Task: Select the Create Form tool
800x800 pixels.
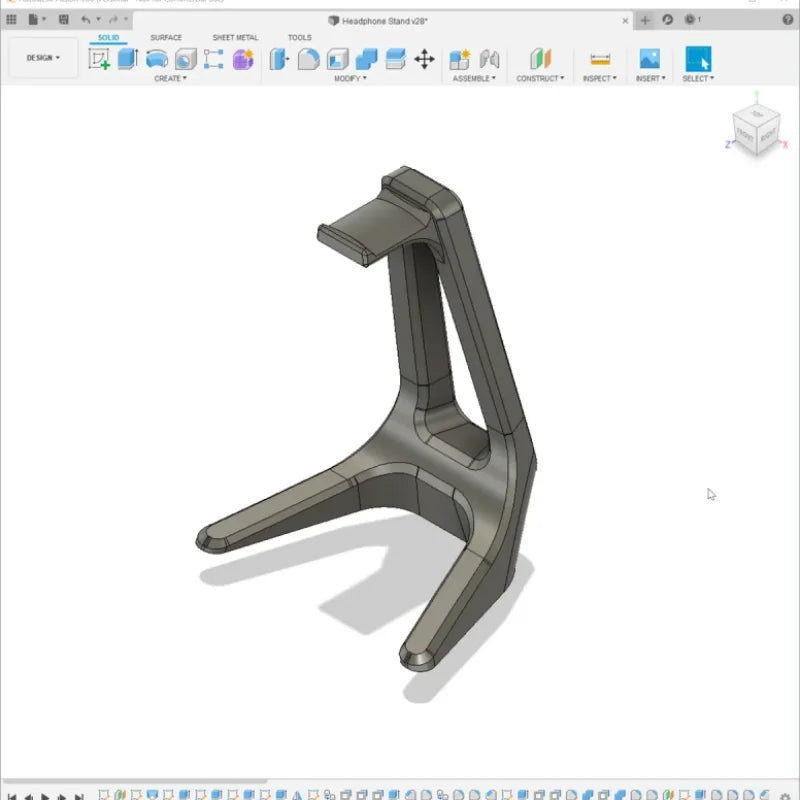Action: coord(243,59)
